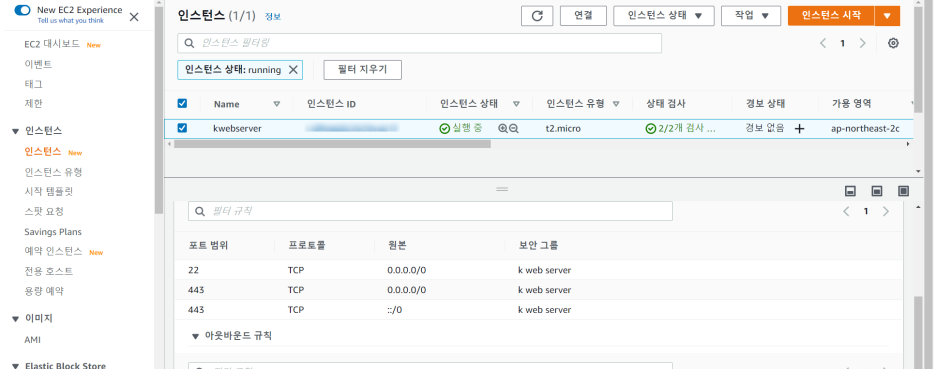Screen dimensions: 936x369
Task: Click ap-northeast-2c availability zone cell
Action: (865, 128)
